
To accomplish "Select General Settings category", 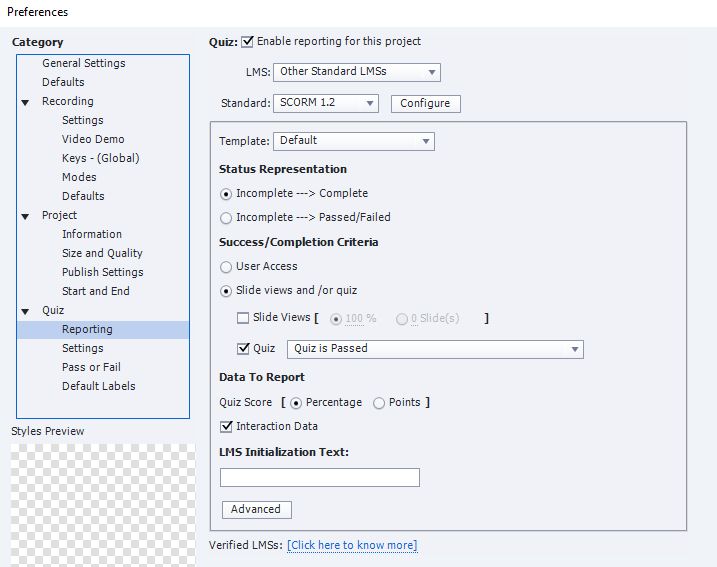I will tap(84, 63).
